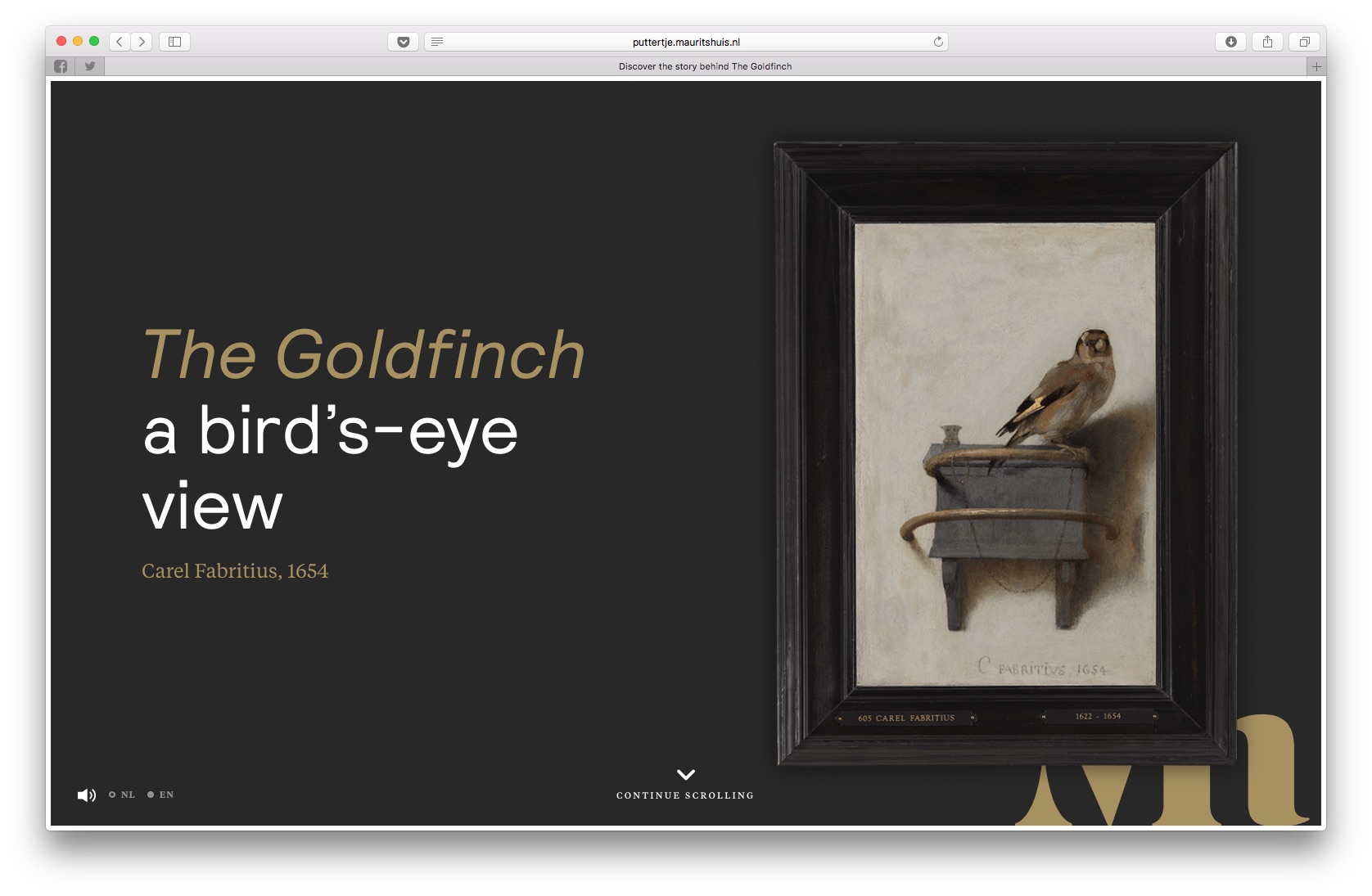Click the Share button in toolbar
The height and width of the screenshot is (896, 1372).
tap(1267, 42)
